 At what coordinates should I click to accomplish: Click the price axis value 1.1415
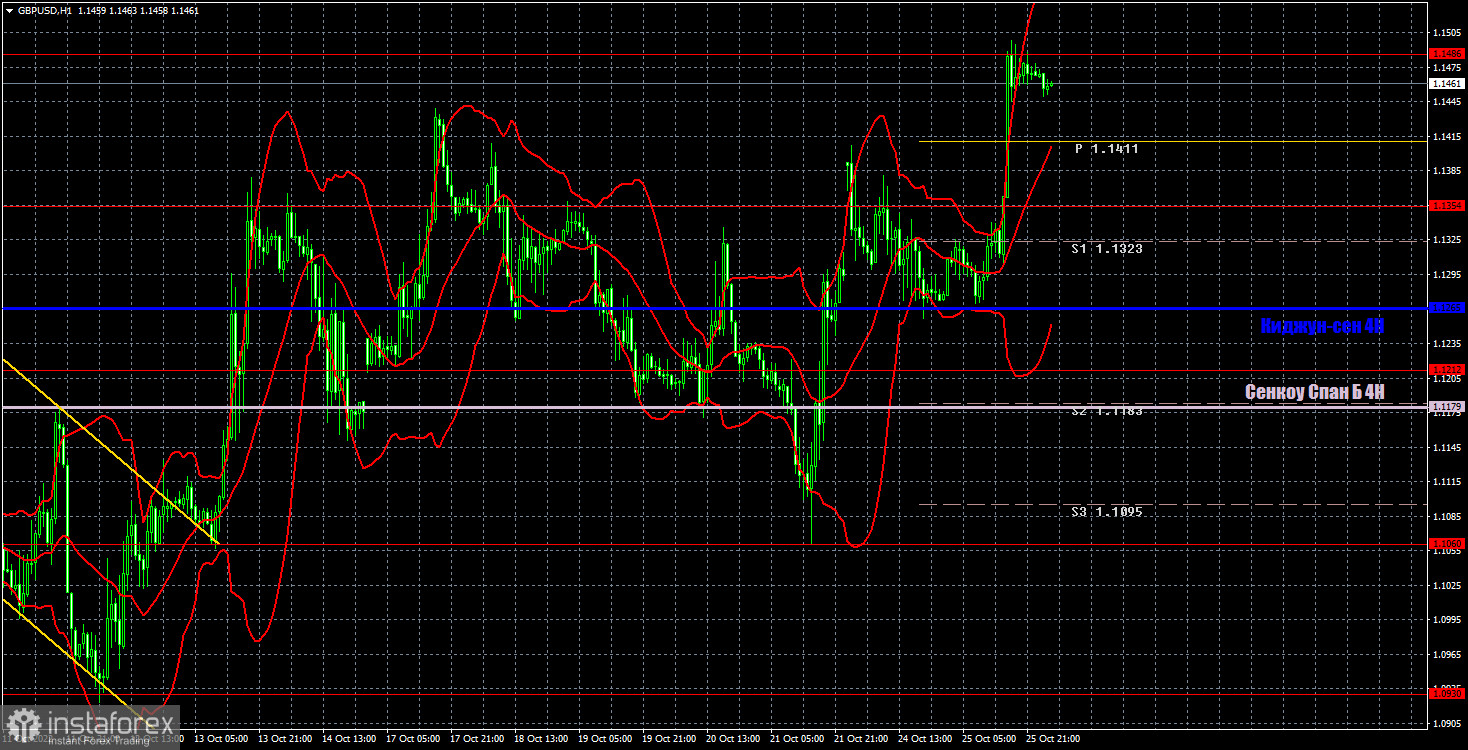pos(1447,136)
